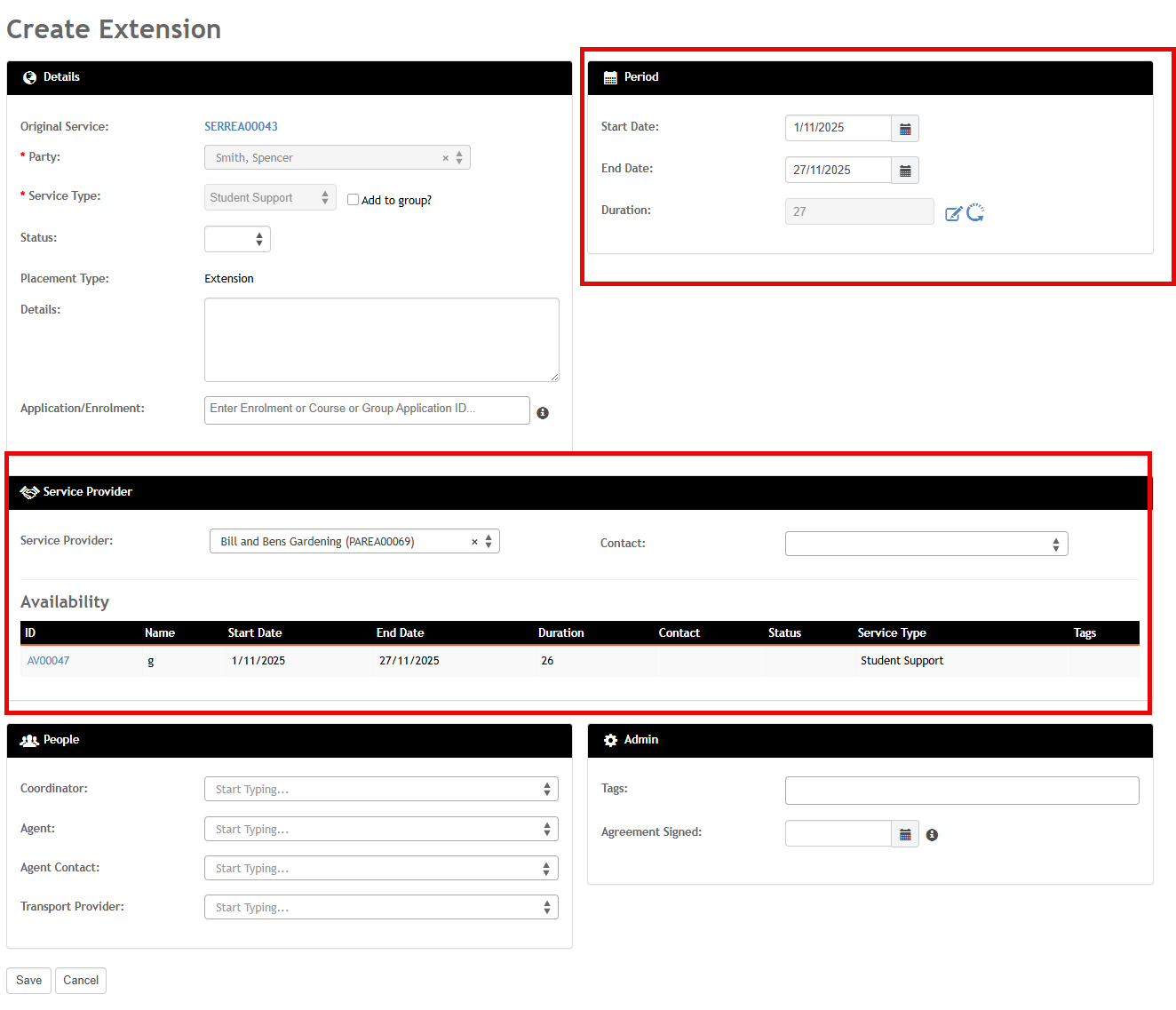Screen dimensions: 1176x1010
Task: Open the Agent dropdown
Action: click(381, 829)
